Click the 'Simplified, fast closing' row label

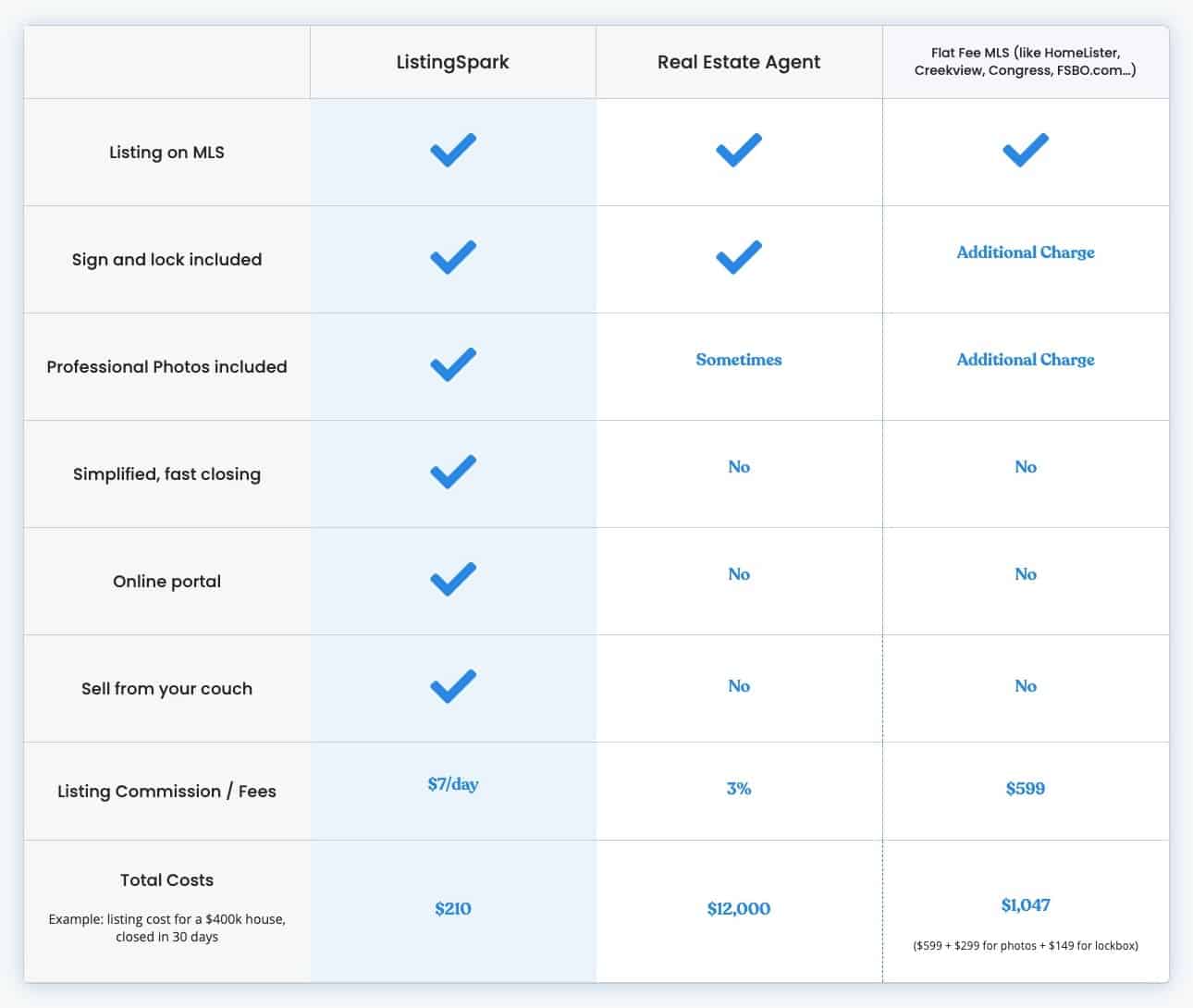[166, 474]
